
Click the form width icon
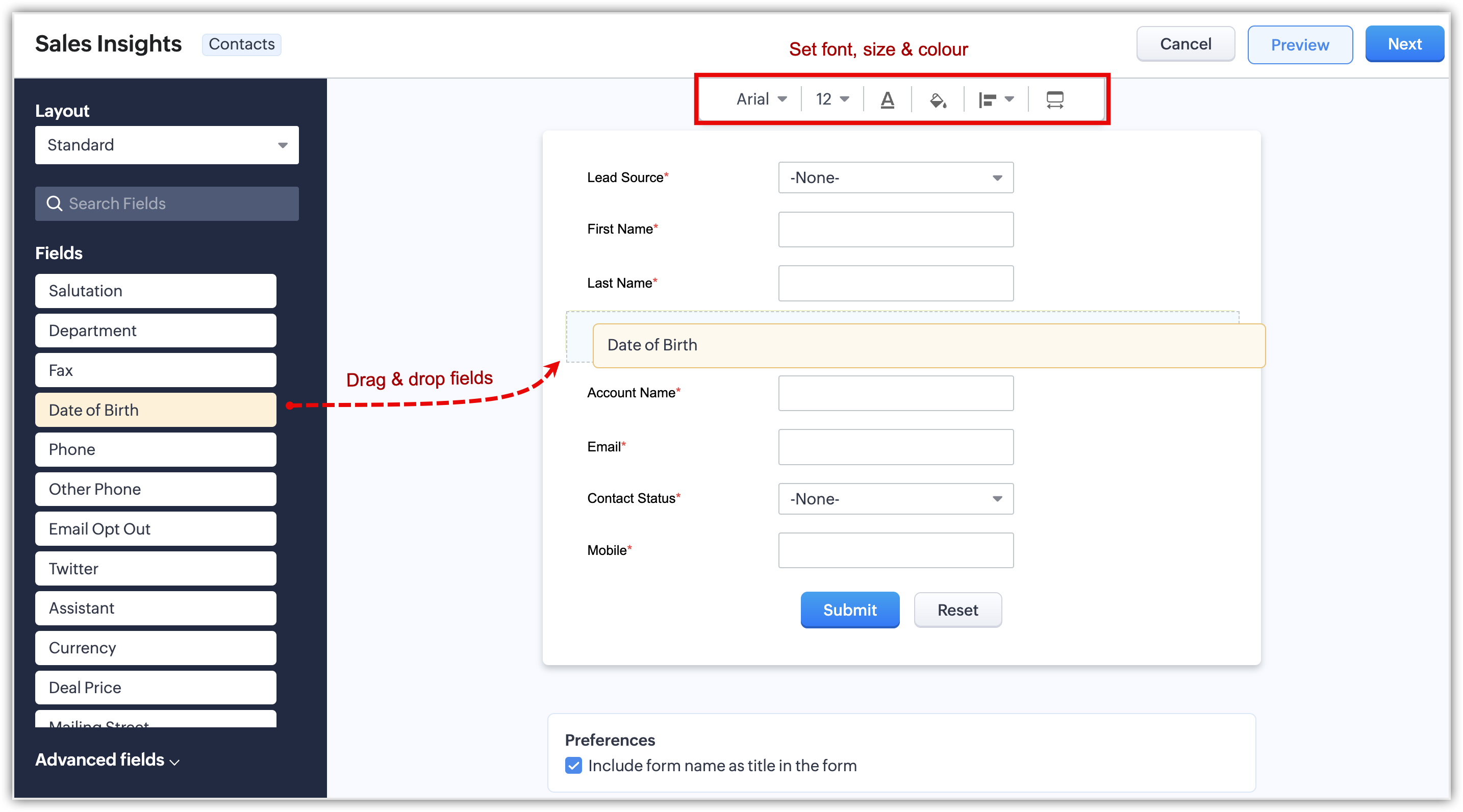click(x=1054, y=100)
